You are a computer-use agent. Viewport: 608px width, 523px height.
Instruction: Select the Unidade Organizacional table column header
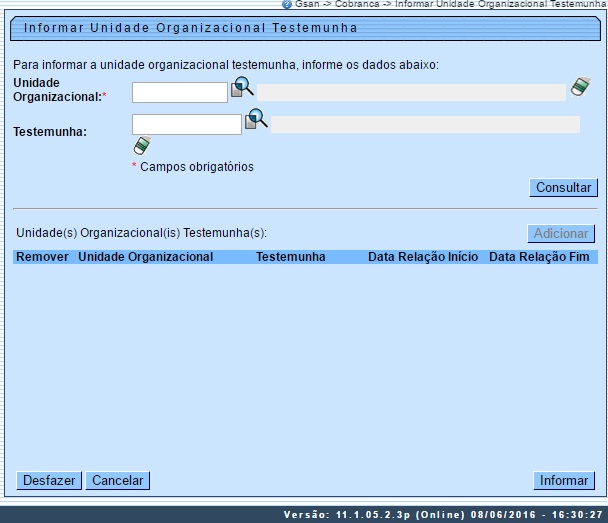coord(146,257)
